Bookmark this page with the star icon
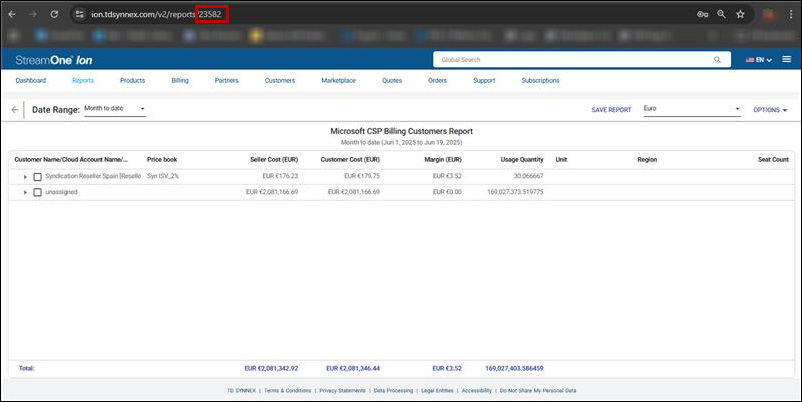Screen dimensions: 802x402 click(740, 14)
